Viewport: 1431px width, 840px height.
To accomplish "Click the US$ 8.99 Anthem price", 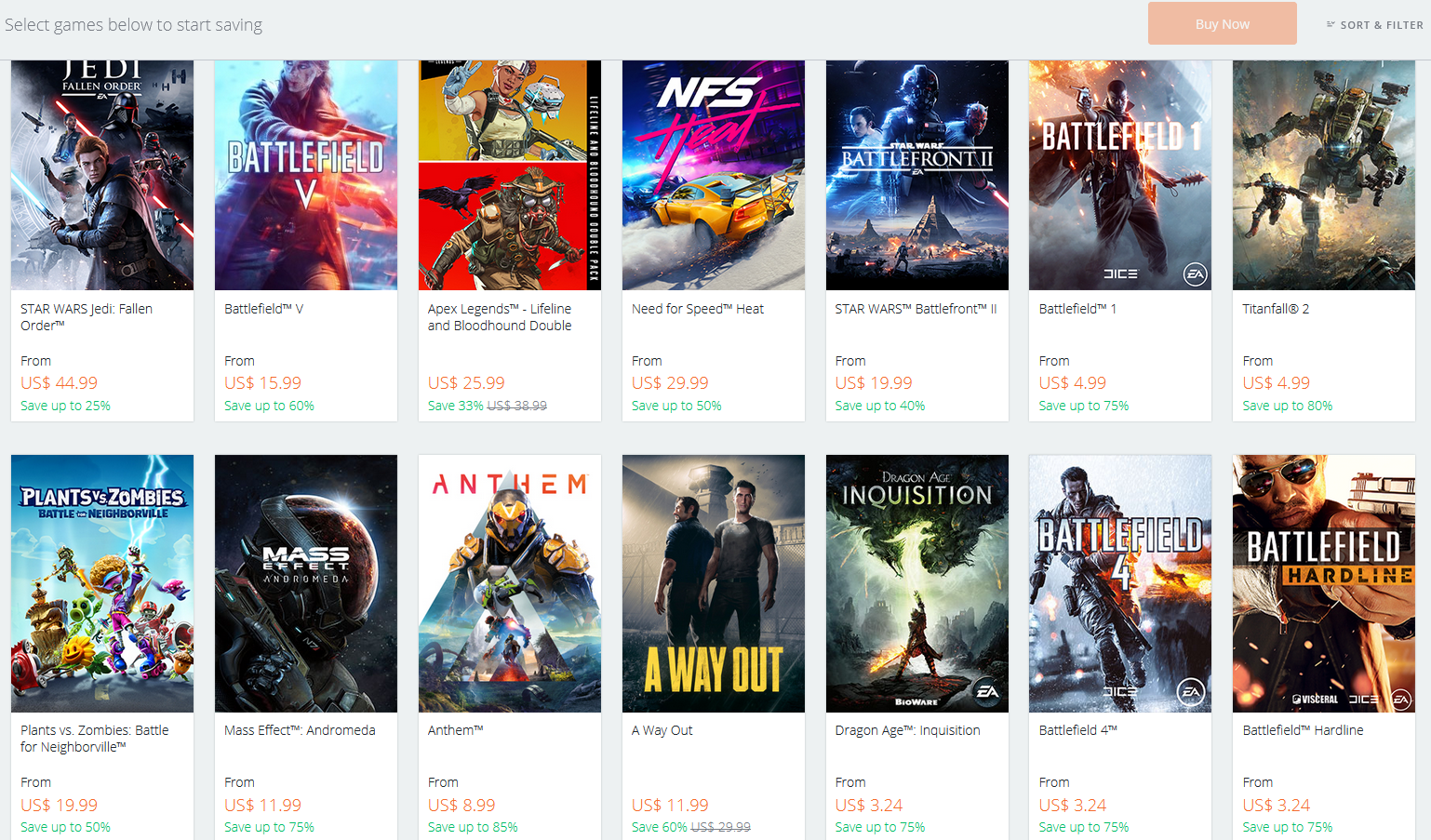I will [461, 806].
